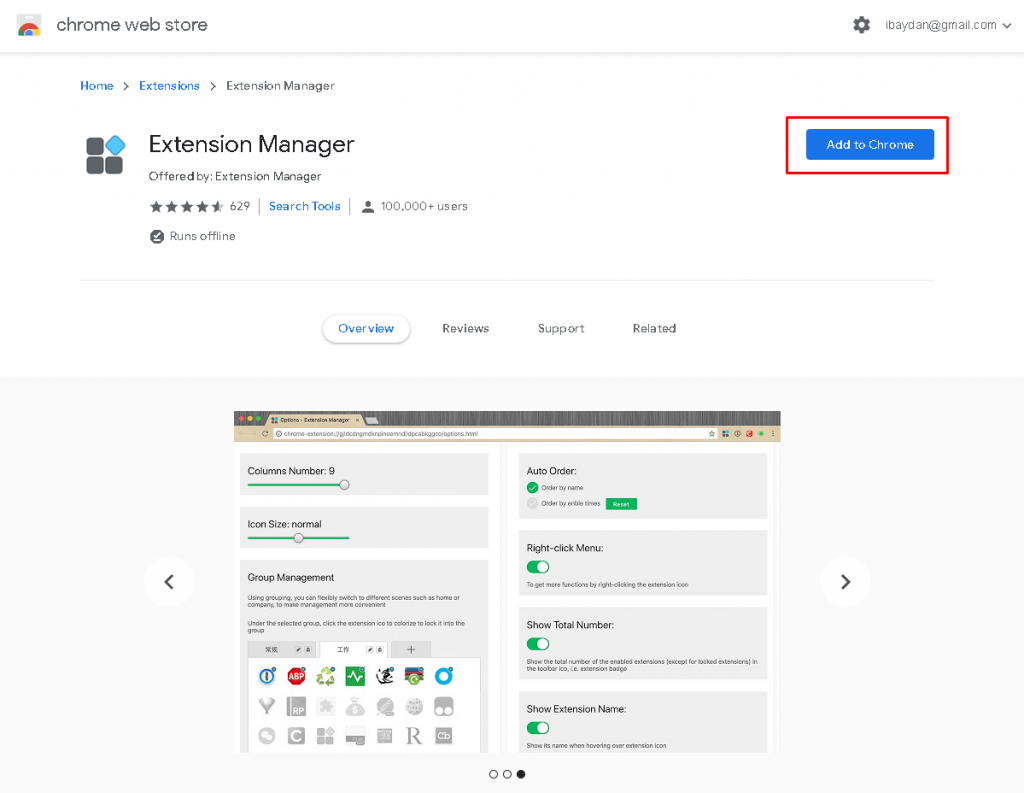
Task: Select the third carousel dot
Action: pyautogui.click(x=521, y=774)
